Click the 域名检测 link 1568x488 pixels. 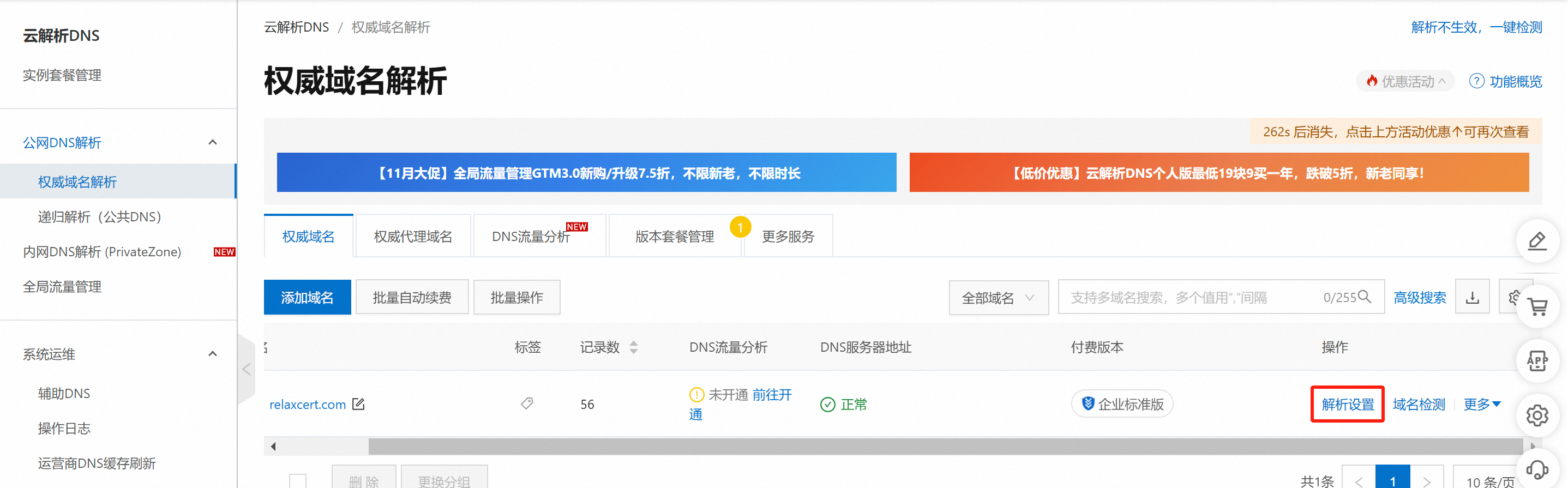[x=1419, y=404]
